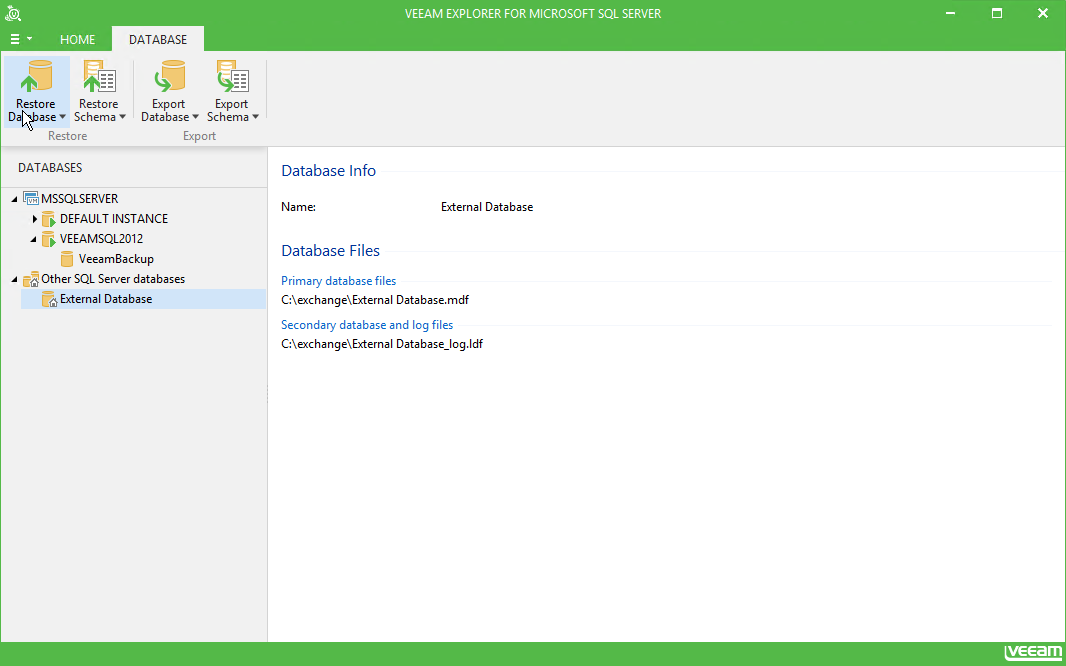Click the Veeam Explorer app icon in title bar
Viewport: 1066px width, 666px height.
coord(13,14)
